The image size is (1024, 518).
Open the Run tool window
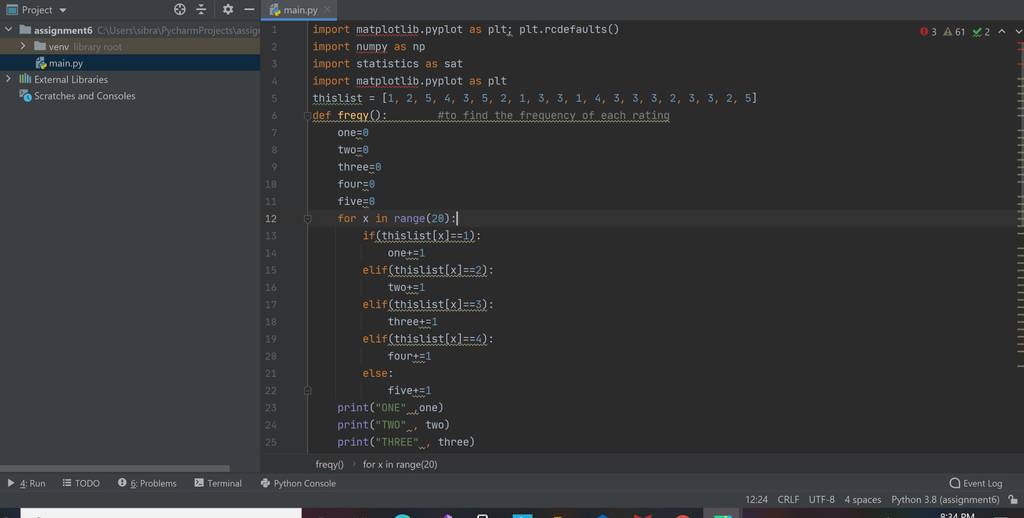click(27, 483)
